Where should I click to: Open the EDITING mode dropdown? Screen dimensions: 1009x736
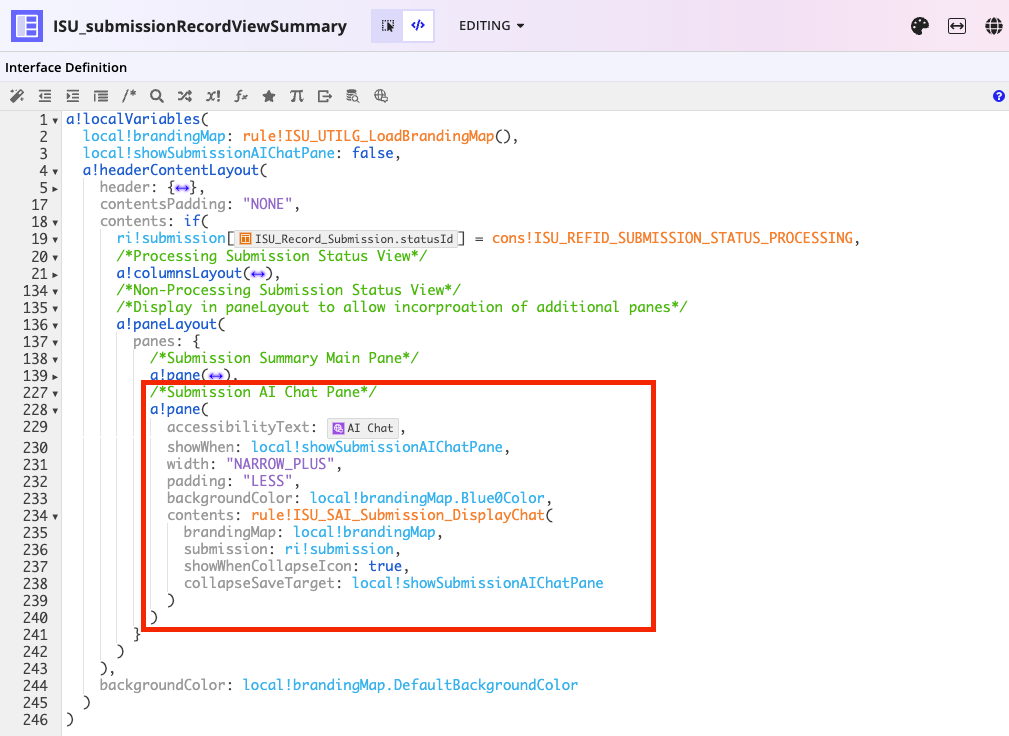click(x=492, y=26)
